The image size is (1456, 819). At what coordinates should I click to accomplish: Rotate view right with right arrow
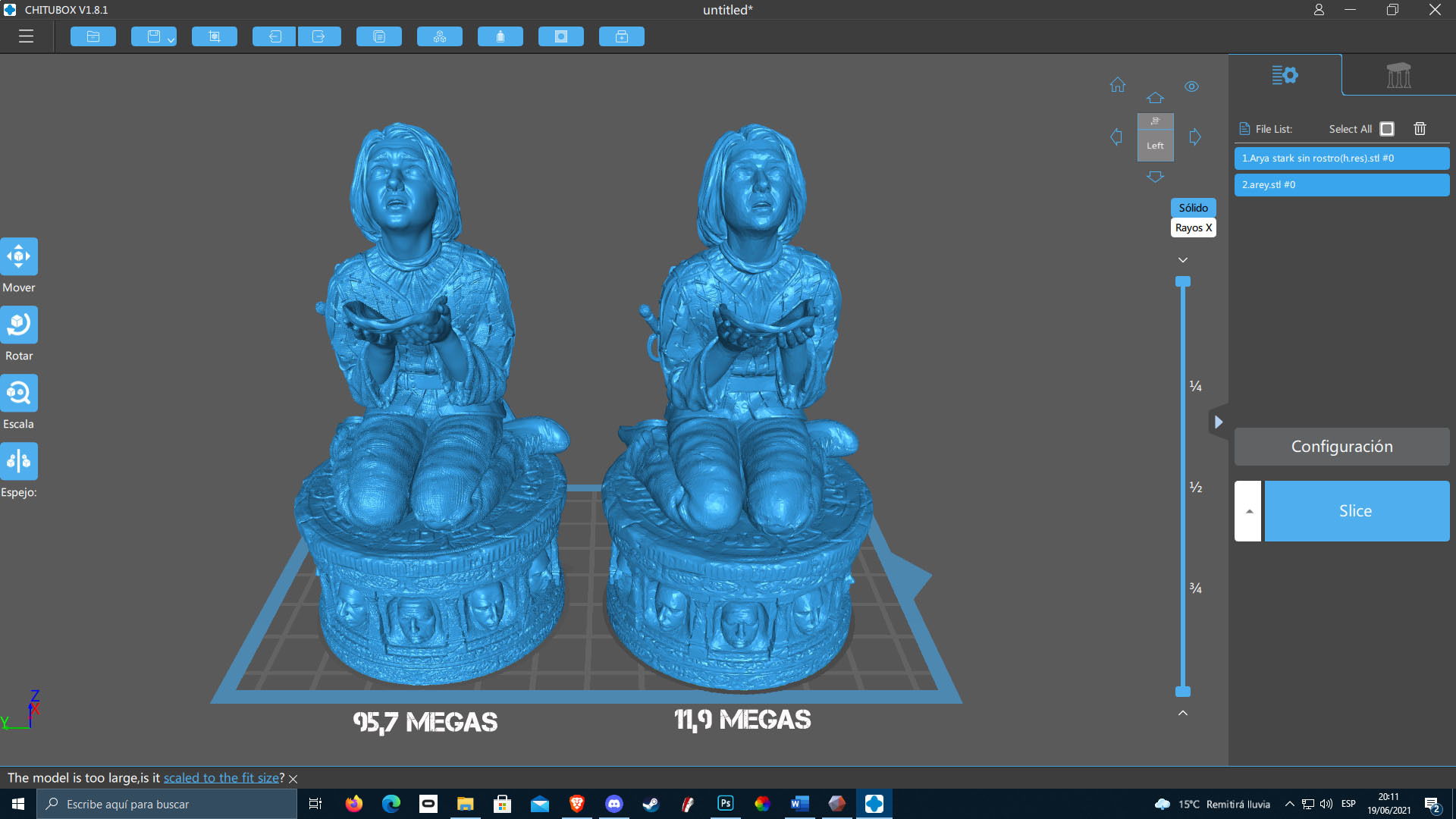pos(1195,137)
